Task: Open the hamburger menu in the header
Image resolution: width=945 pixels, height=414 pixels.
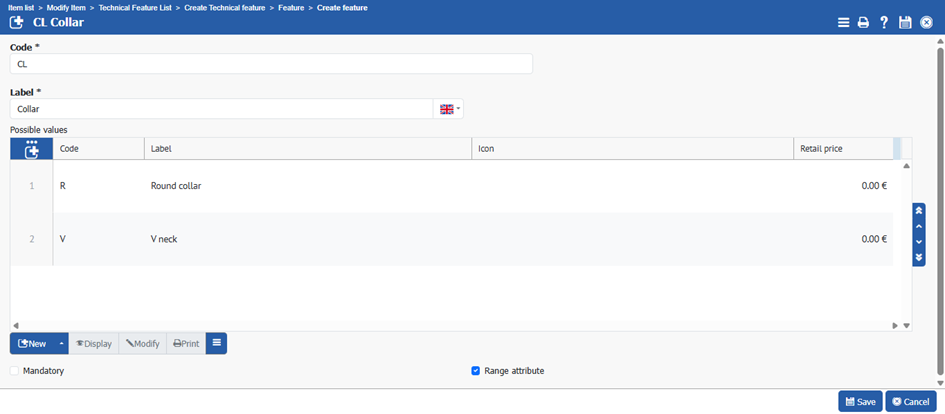Action: [x=844, y=22]
